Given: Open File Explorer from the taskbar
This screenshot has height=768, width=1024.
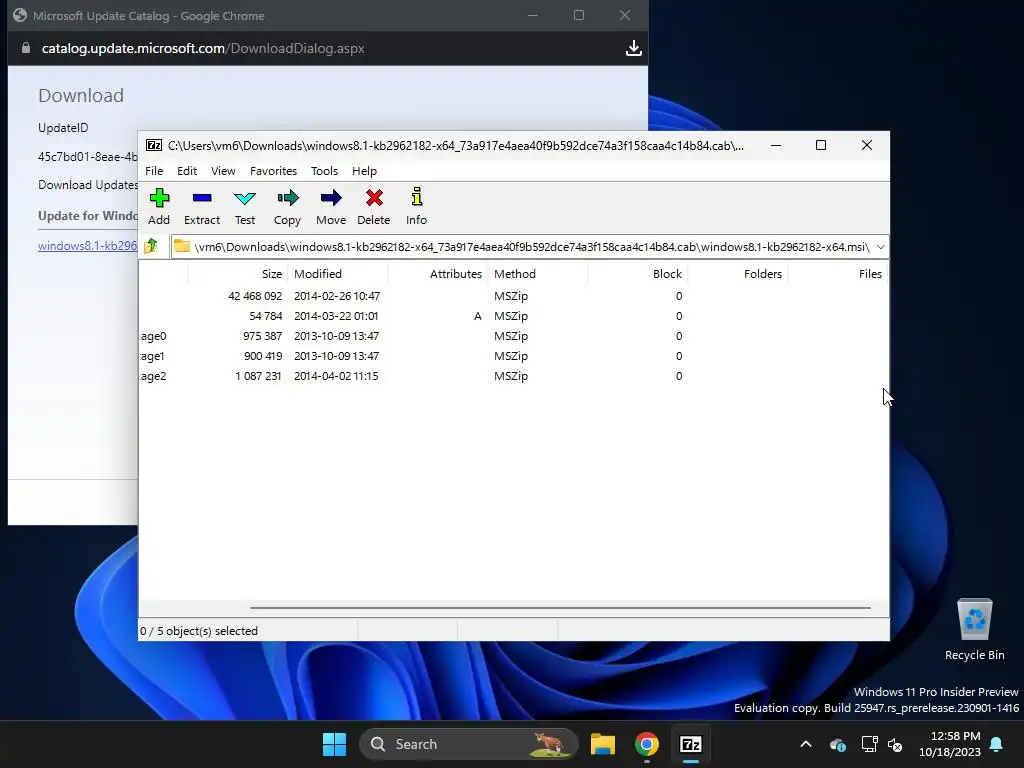Looking at the screenshot, I should (x=603, y=744).
